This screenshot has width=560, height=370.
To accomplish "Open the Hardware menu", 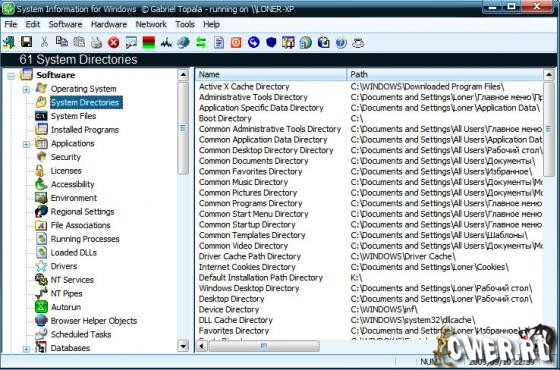I will click(x=109, y=24).
